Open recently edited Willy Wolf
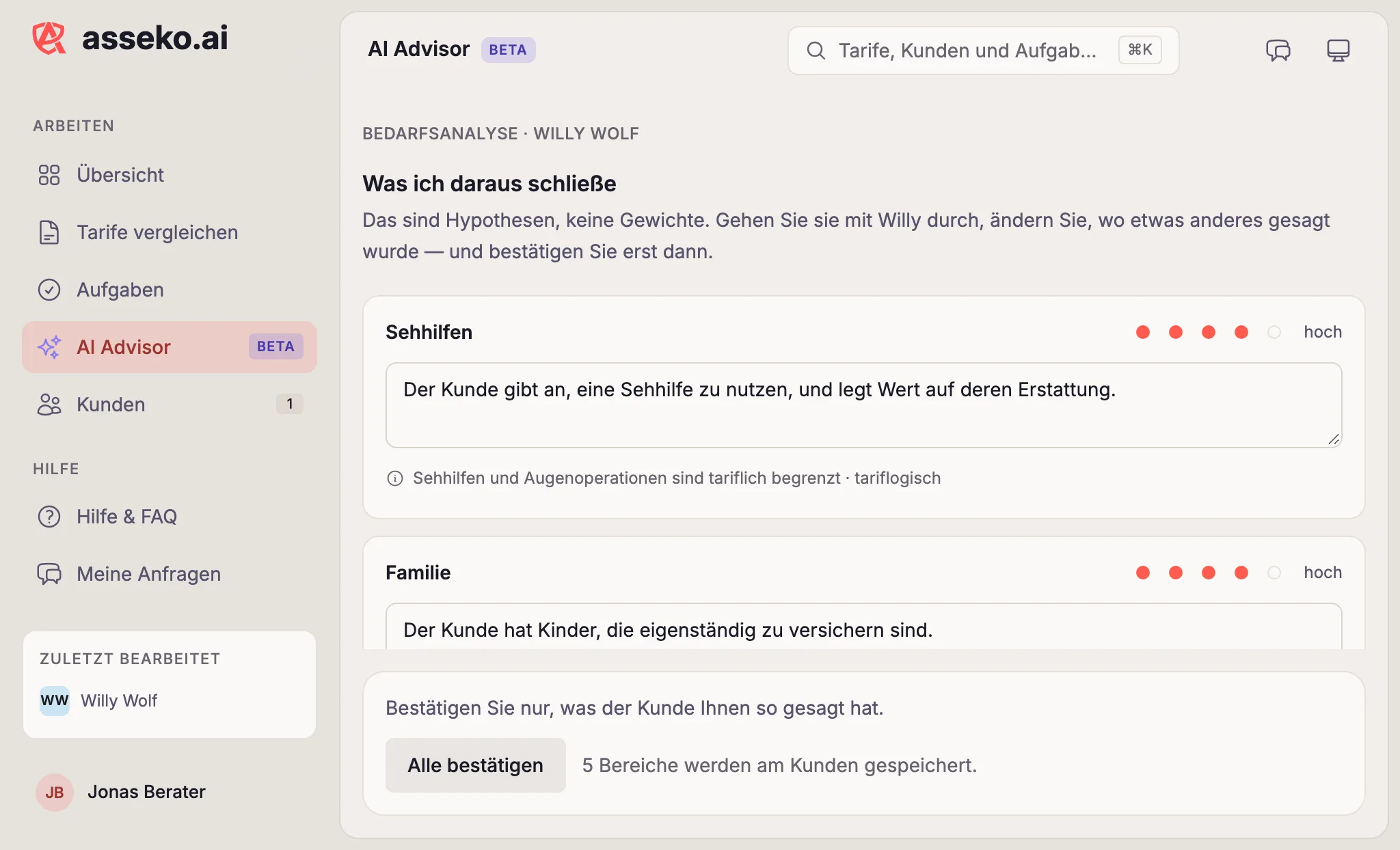 (170, 701)
